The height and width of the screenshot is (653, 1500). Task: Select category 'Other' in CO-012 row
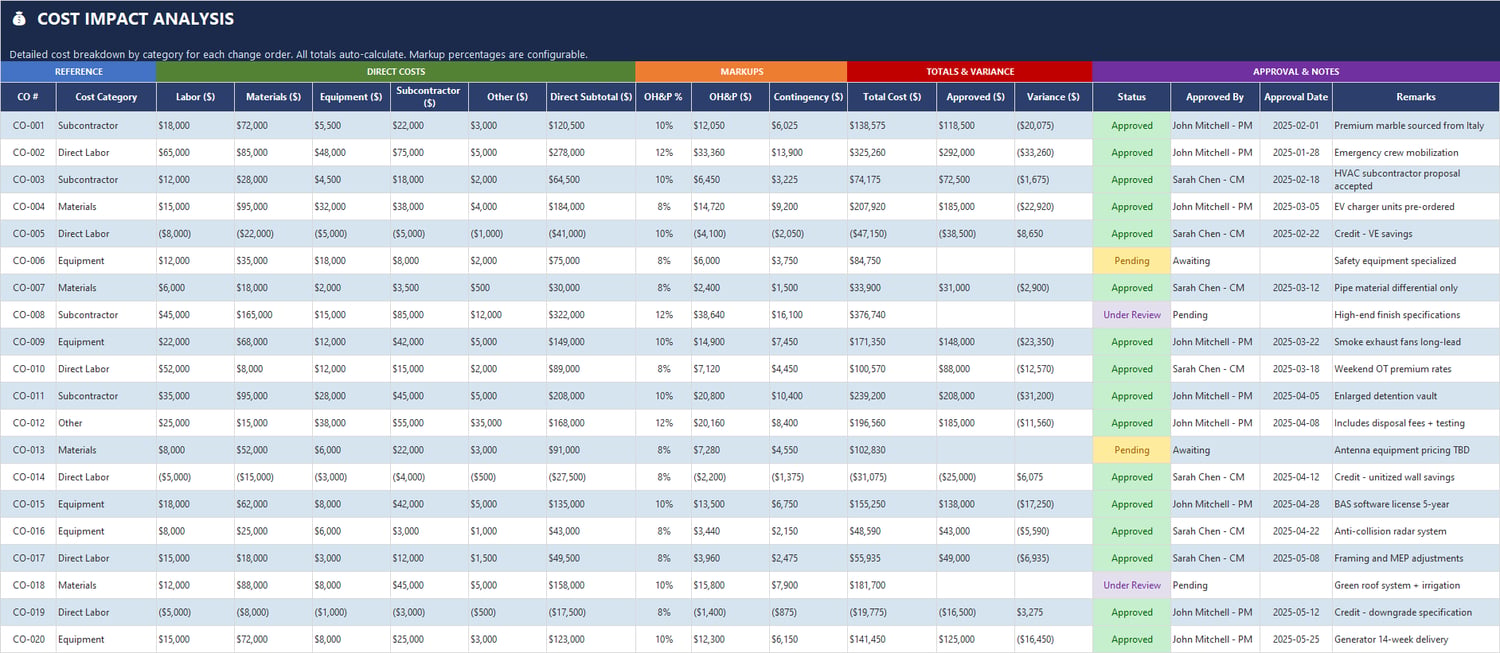pos(106,423)
